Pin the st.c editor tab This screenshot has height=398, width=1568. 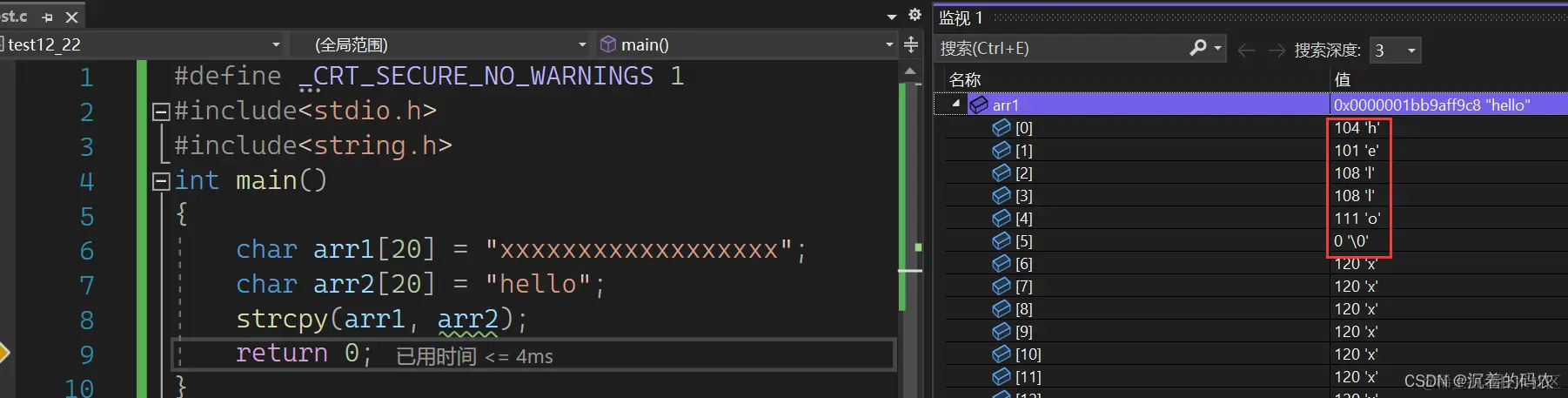point(47,17)
